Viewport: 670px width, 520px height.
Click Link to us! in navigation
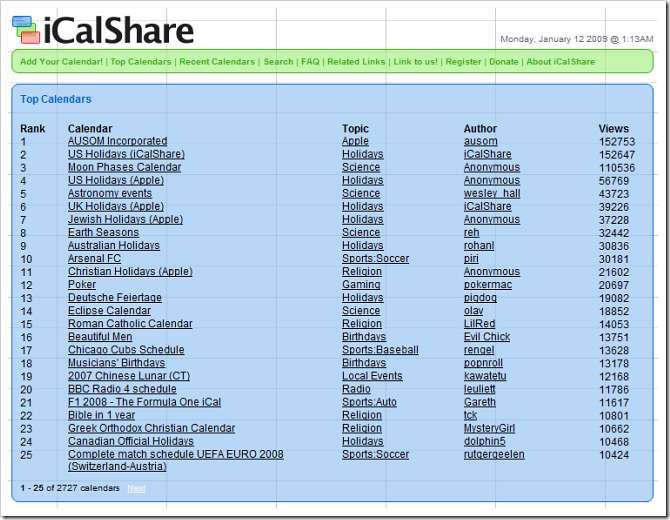tap(415, 62)
